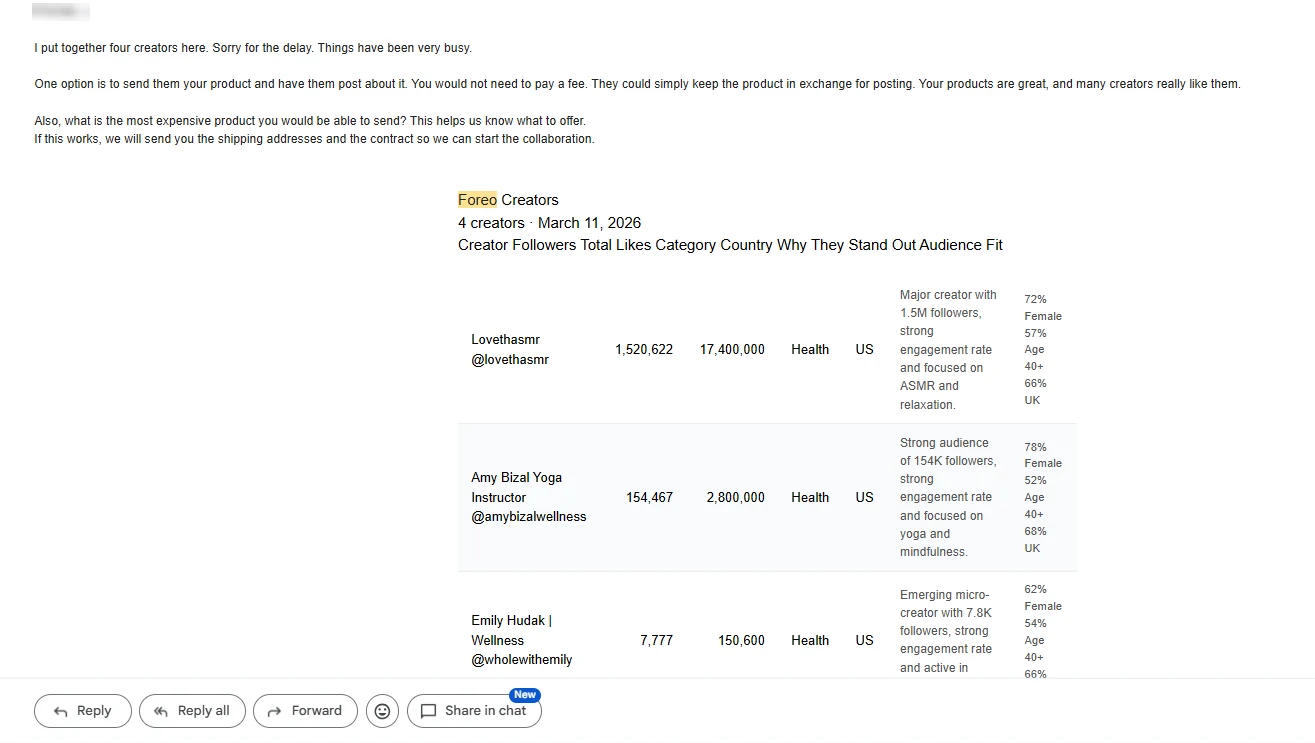Click the blurred sender name
1315x743 pixels.
coord(60,12)
